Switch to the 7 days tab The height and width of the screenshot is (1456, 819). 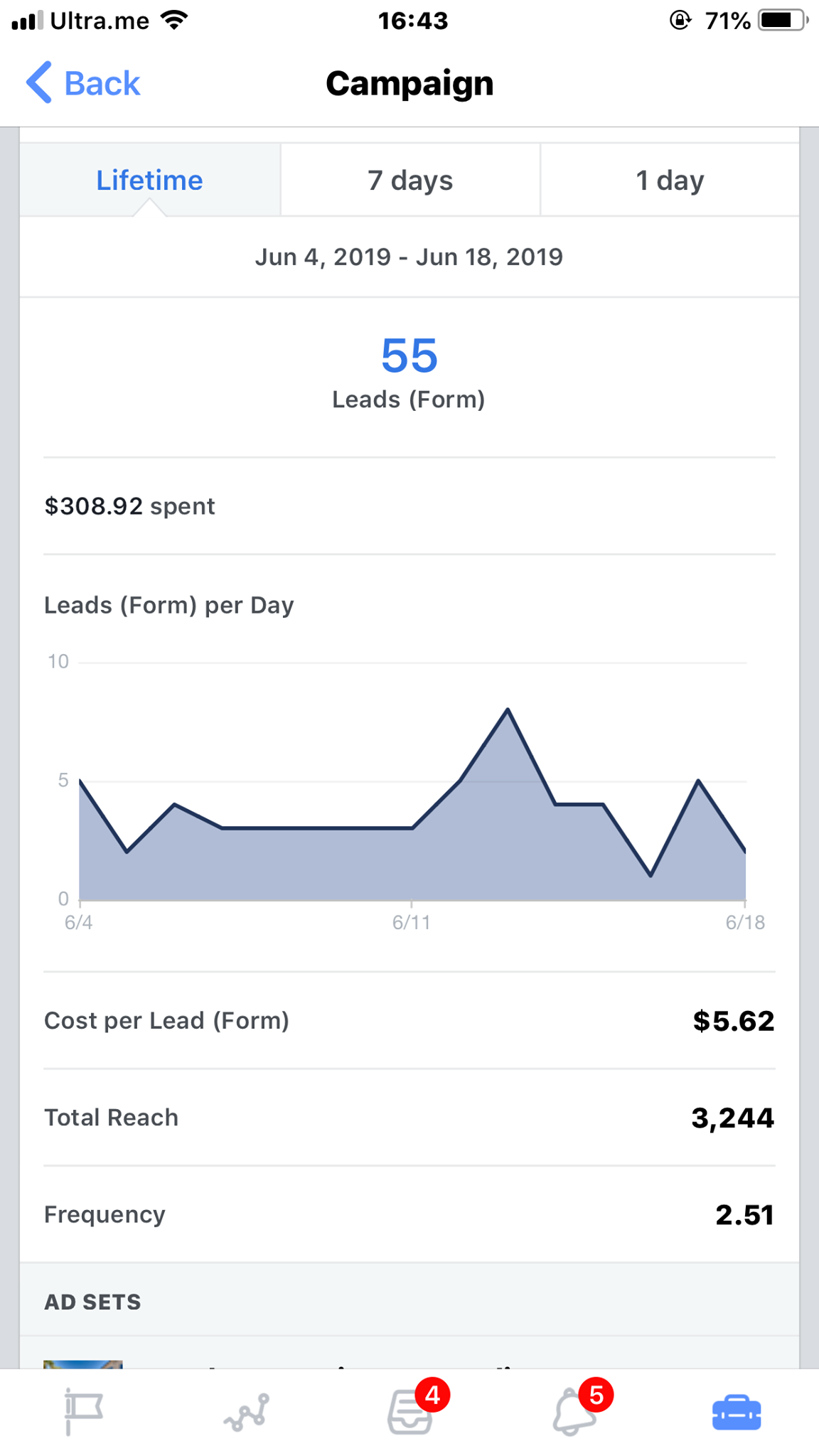[410, 181]
